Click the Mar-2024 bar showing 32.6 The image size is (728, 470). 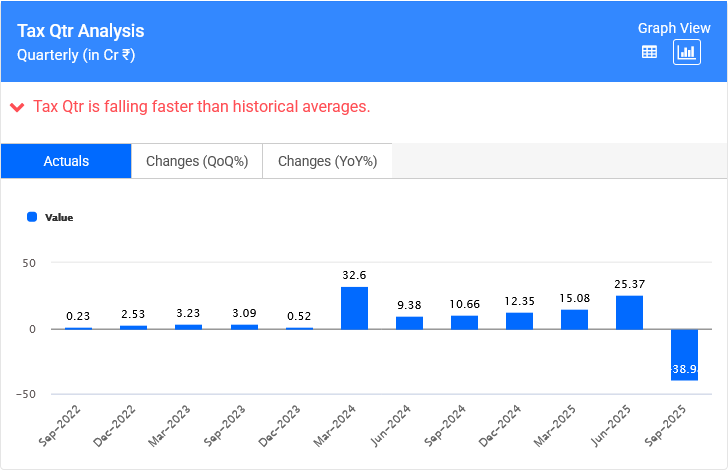tap(354, 308)
